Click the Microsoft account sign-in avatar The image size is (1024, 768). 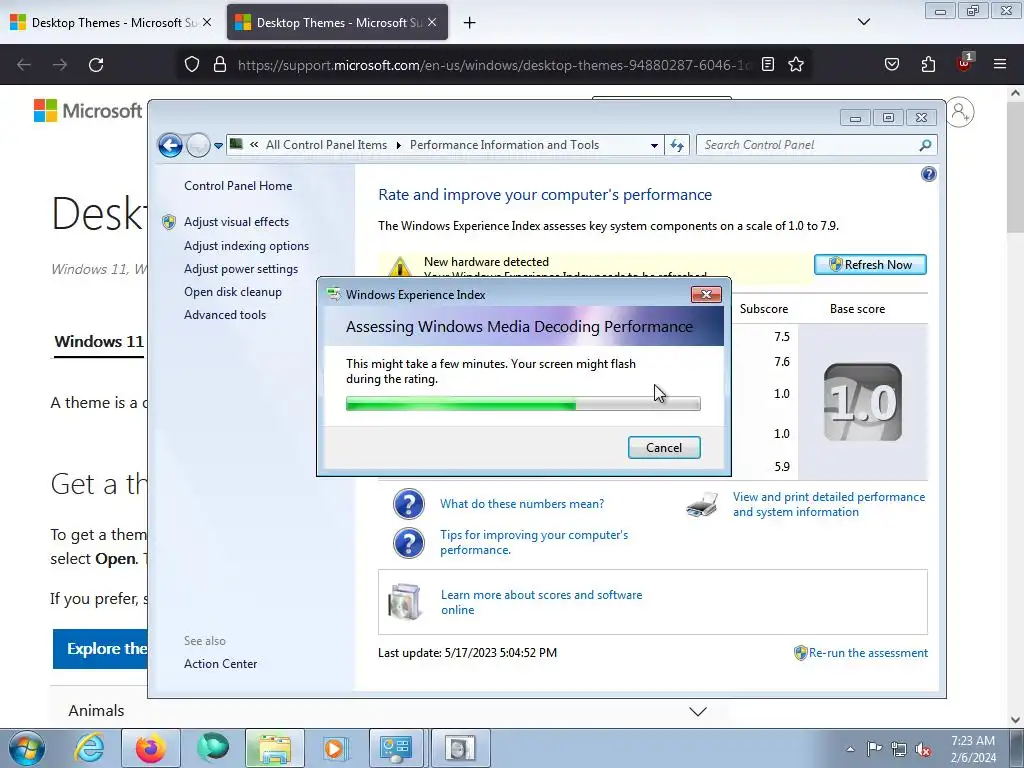click(x=960, y=112)
